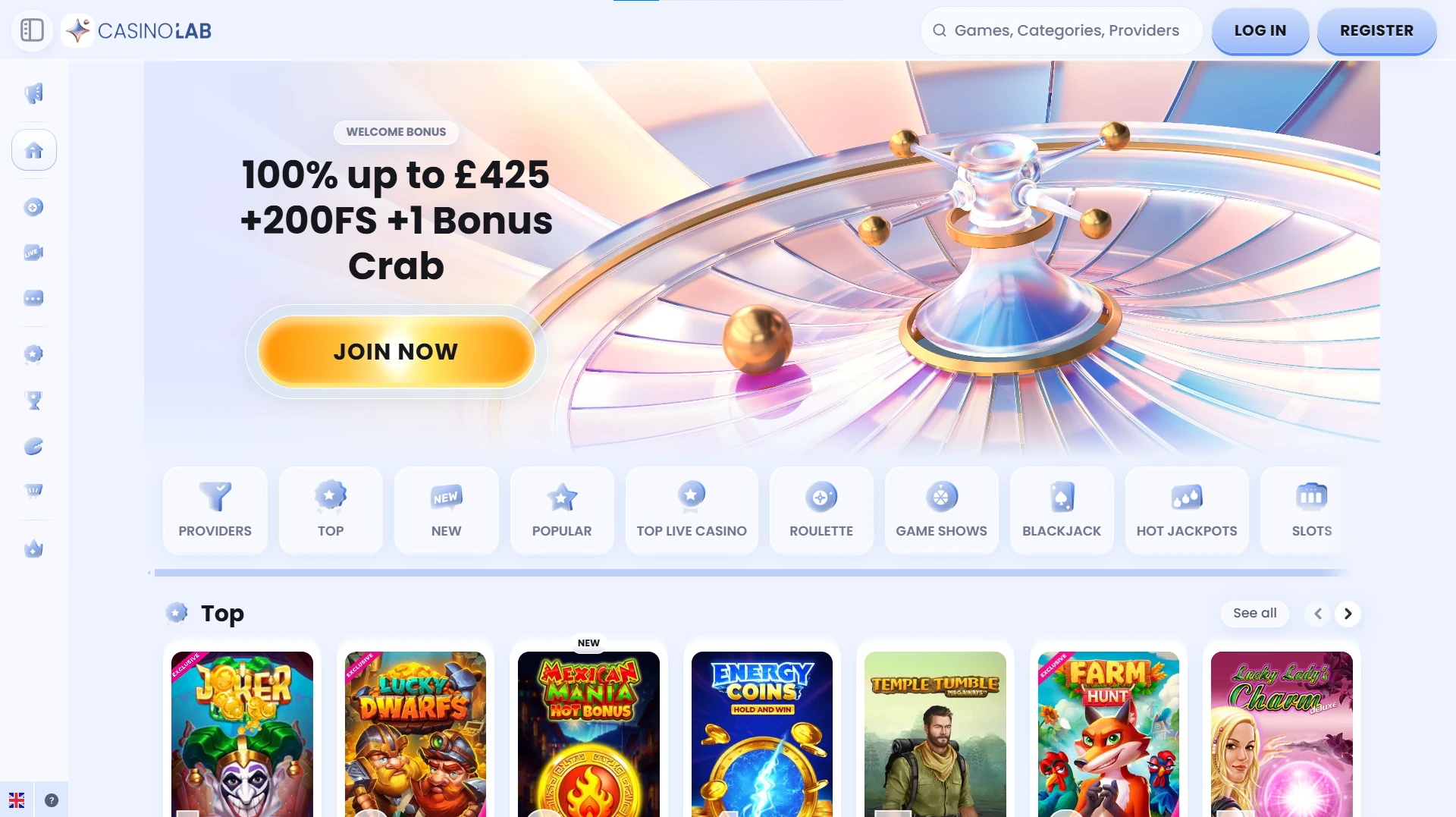Screen dimensions: 1456x817
Task: Click the JOIN NOW button
Action: click(396, 352)
